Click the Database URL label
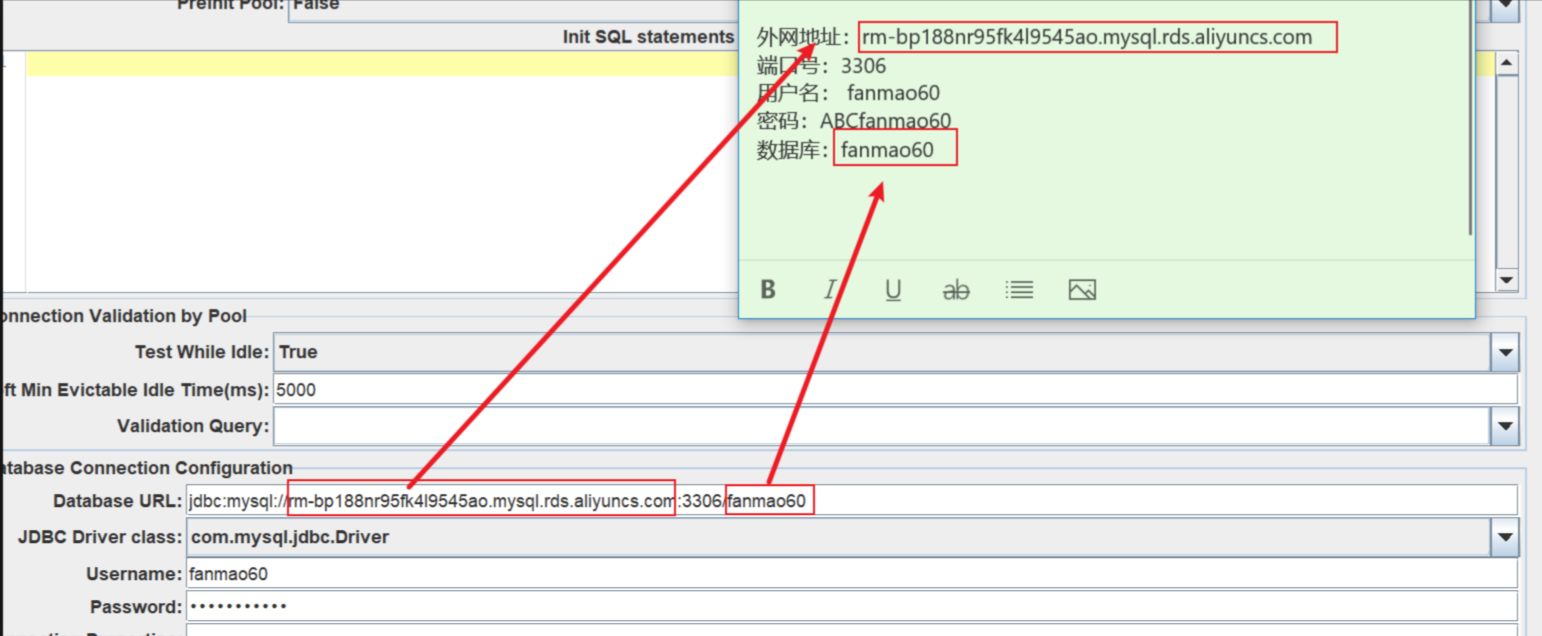This screenshot has width=1542, height=636. [x=118, y=500]
